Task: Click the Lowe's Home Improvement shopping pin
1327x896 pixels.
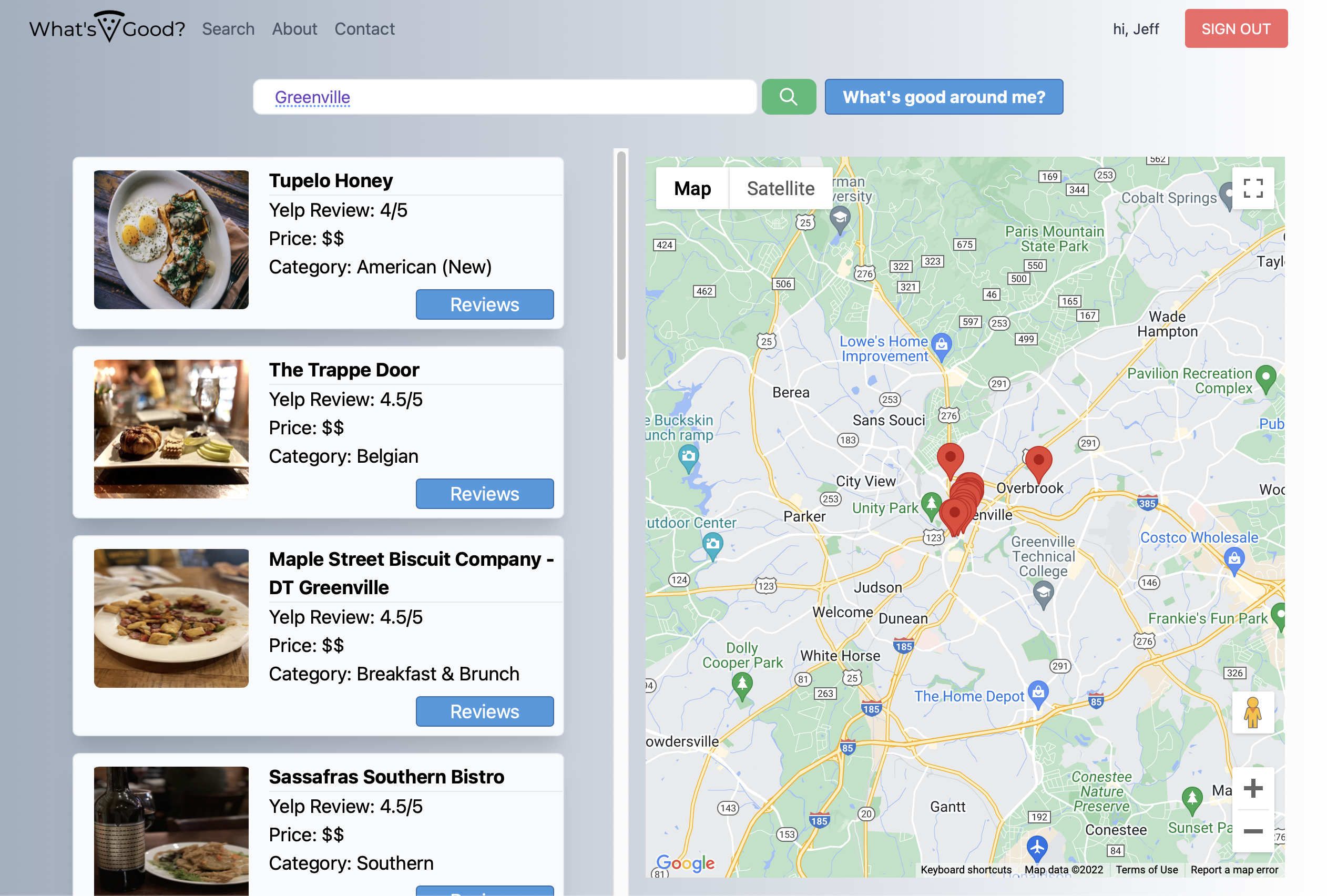Action: (x=942, y=347)
